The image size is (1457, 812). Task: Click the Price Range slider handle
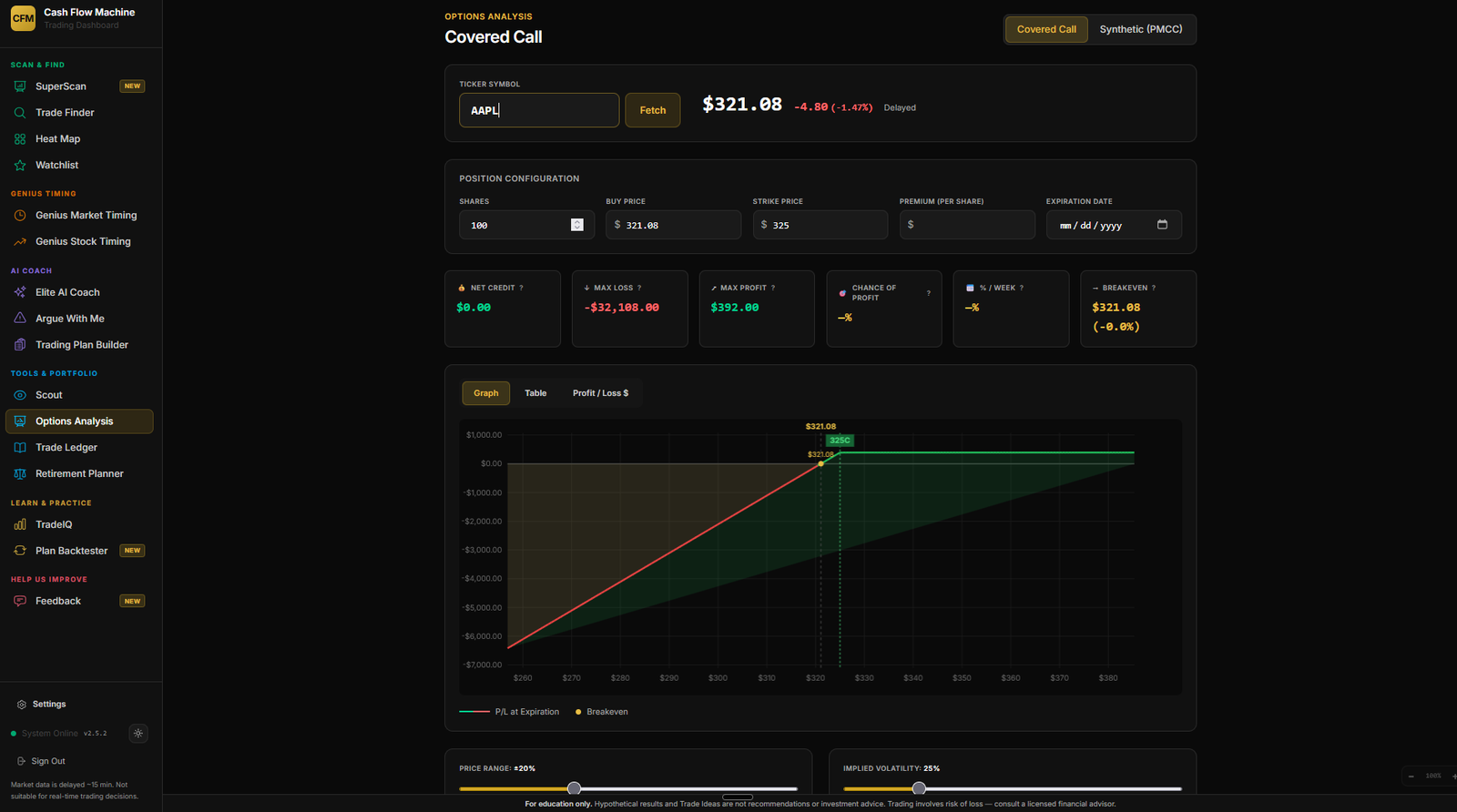pyautogui.click(x=574, y=788)
